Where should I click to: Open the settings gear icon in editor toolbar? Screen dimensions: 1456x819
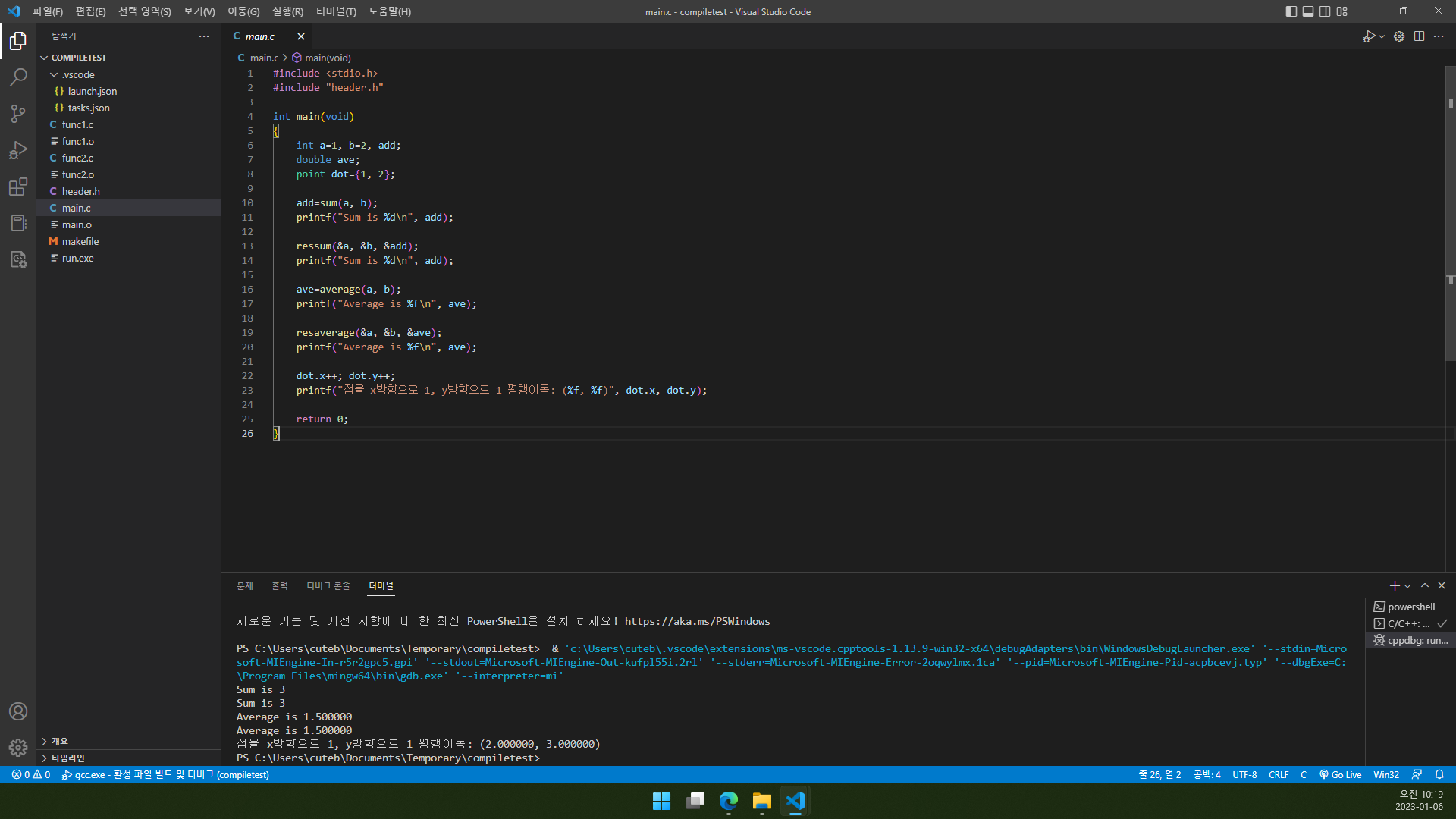tap(1399, 36)
